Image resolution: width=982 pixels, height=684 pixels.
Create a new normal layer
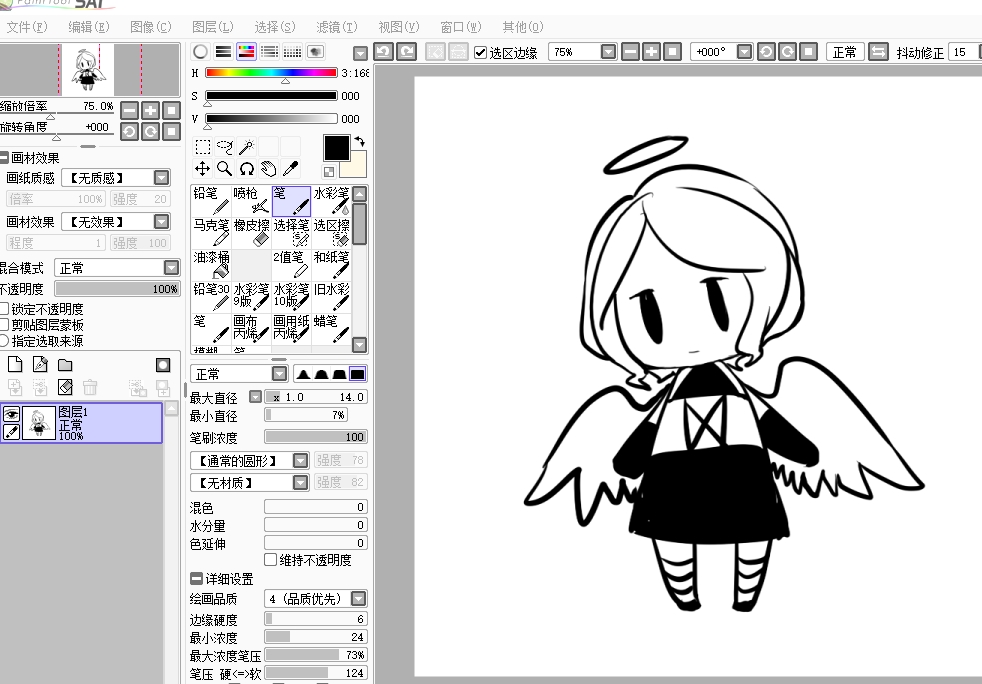point(14,365)
